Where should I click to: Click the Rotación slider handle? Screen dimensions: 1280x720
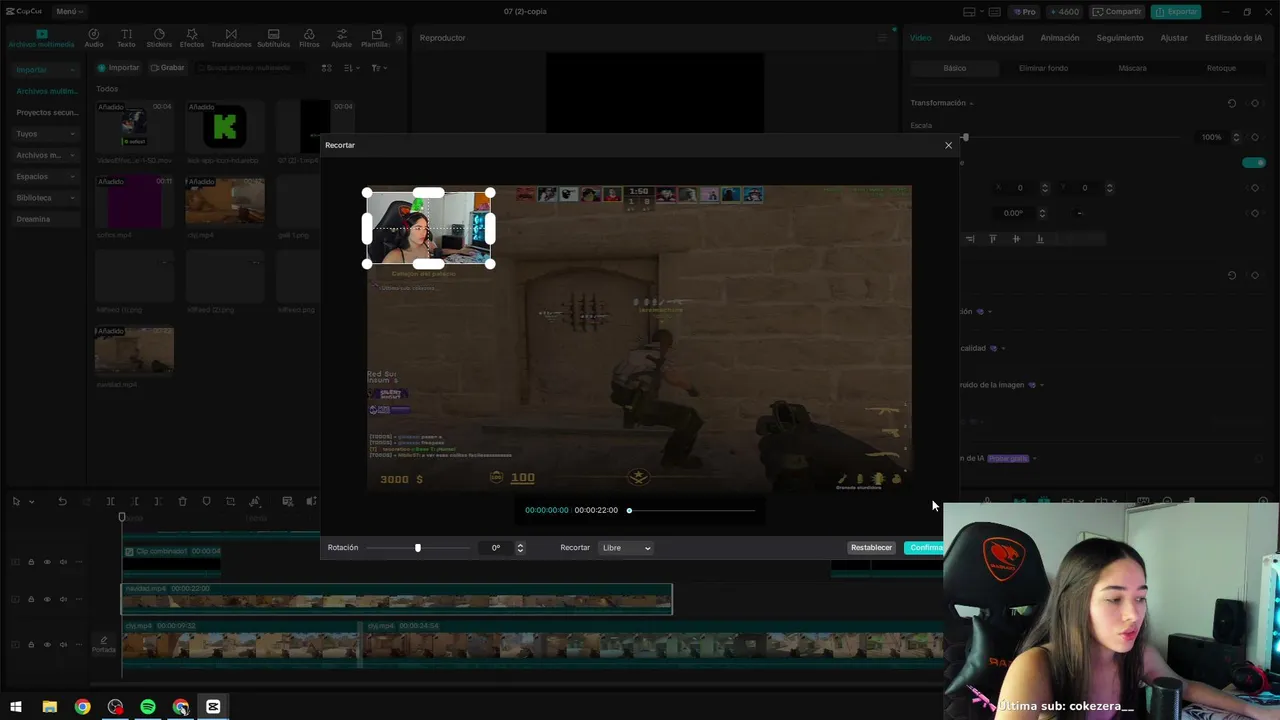tap(418, 548)
